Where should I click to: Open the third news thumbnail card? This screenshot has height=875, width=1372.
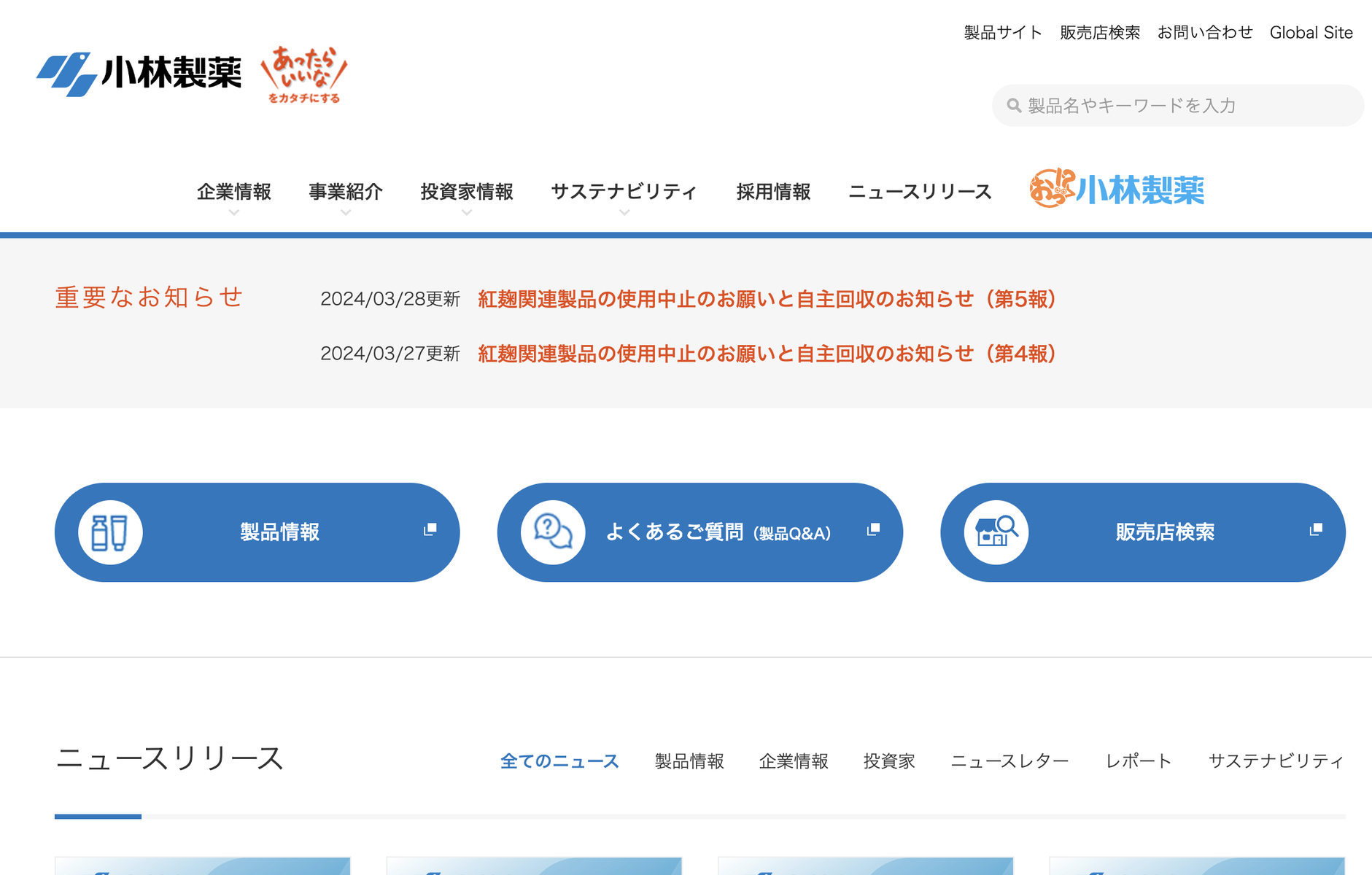click(866, 866)
